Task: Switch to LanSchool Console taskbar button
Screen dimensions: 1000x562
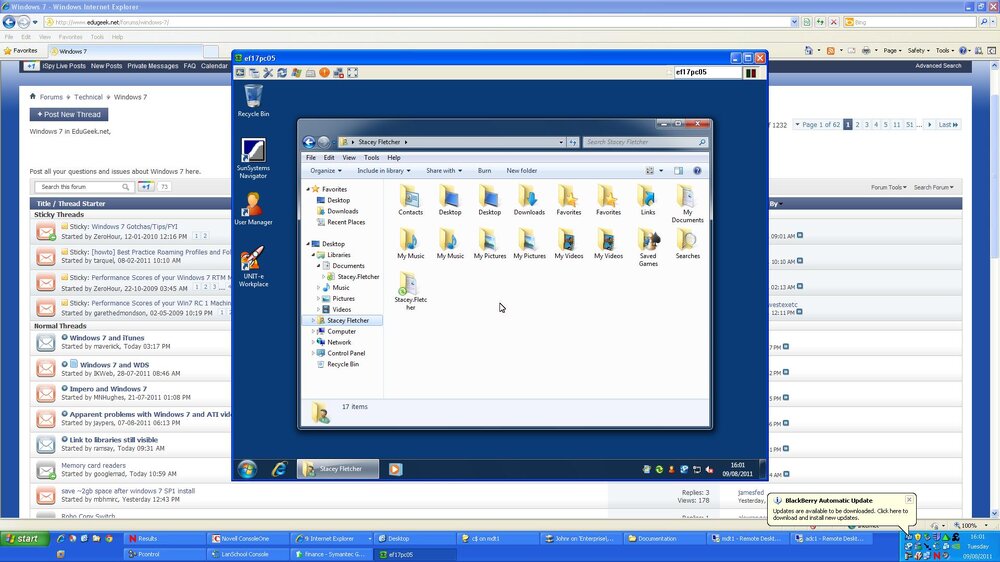Action: 247,554
